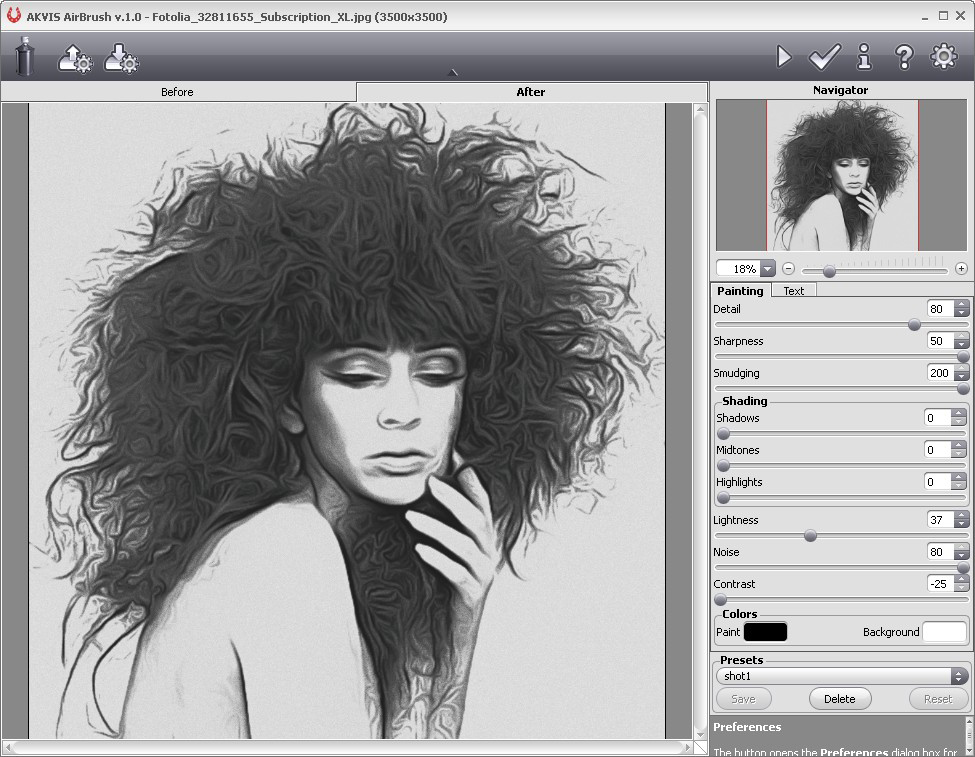Click the Open image icon in toolbar
Viewport: 975px width, 757px height.
click(x=75, y=58)
